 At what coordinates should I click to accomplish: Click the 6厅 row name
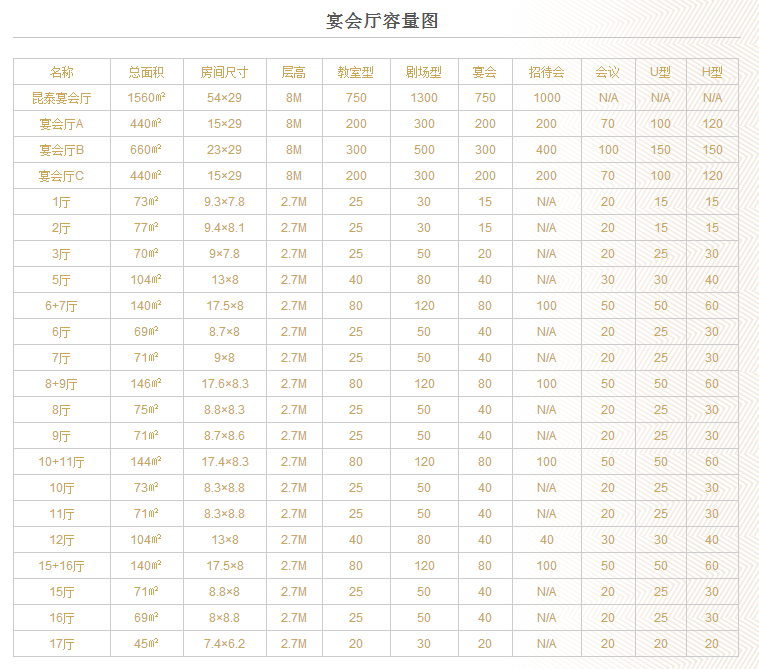click(61, 332)
